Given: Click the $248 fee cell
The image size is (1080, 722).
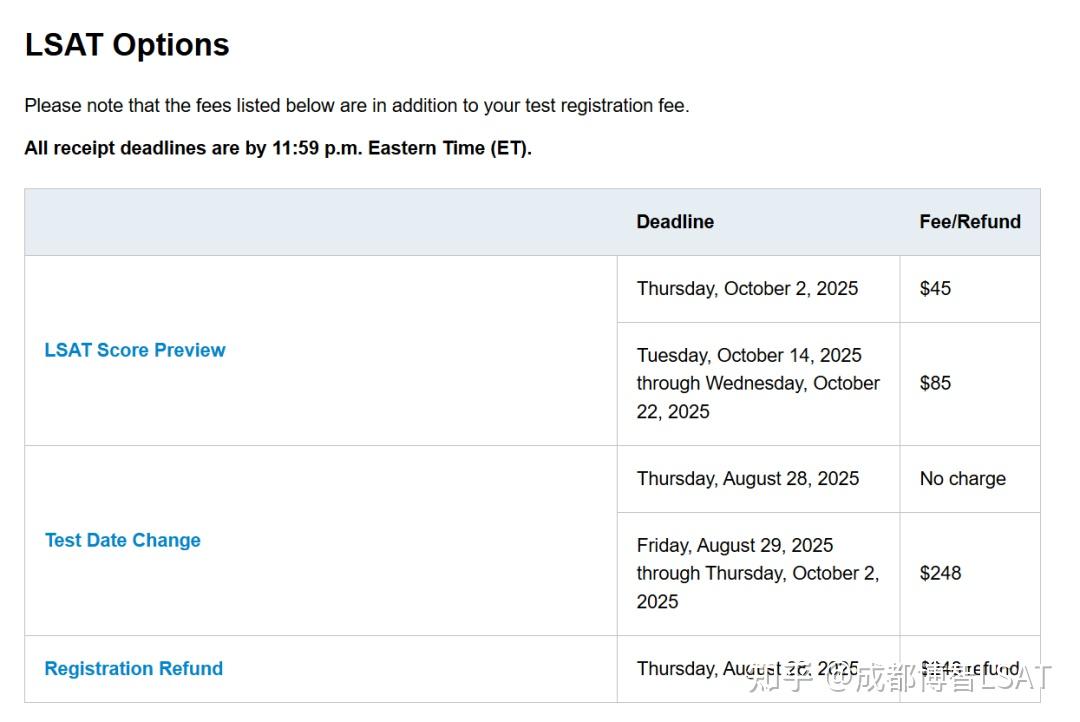Looking at the screenshot, I should (x=940, y=573).
